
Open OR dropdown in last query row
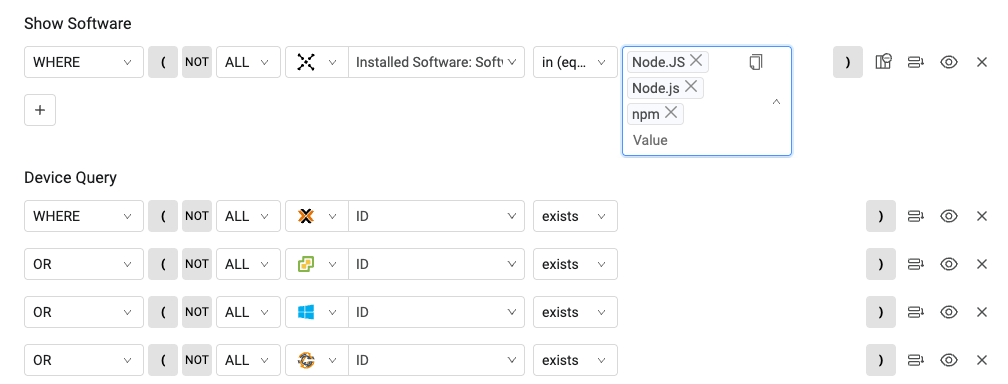84,360
